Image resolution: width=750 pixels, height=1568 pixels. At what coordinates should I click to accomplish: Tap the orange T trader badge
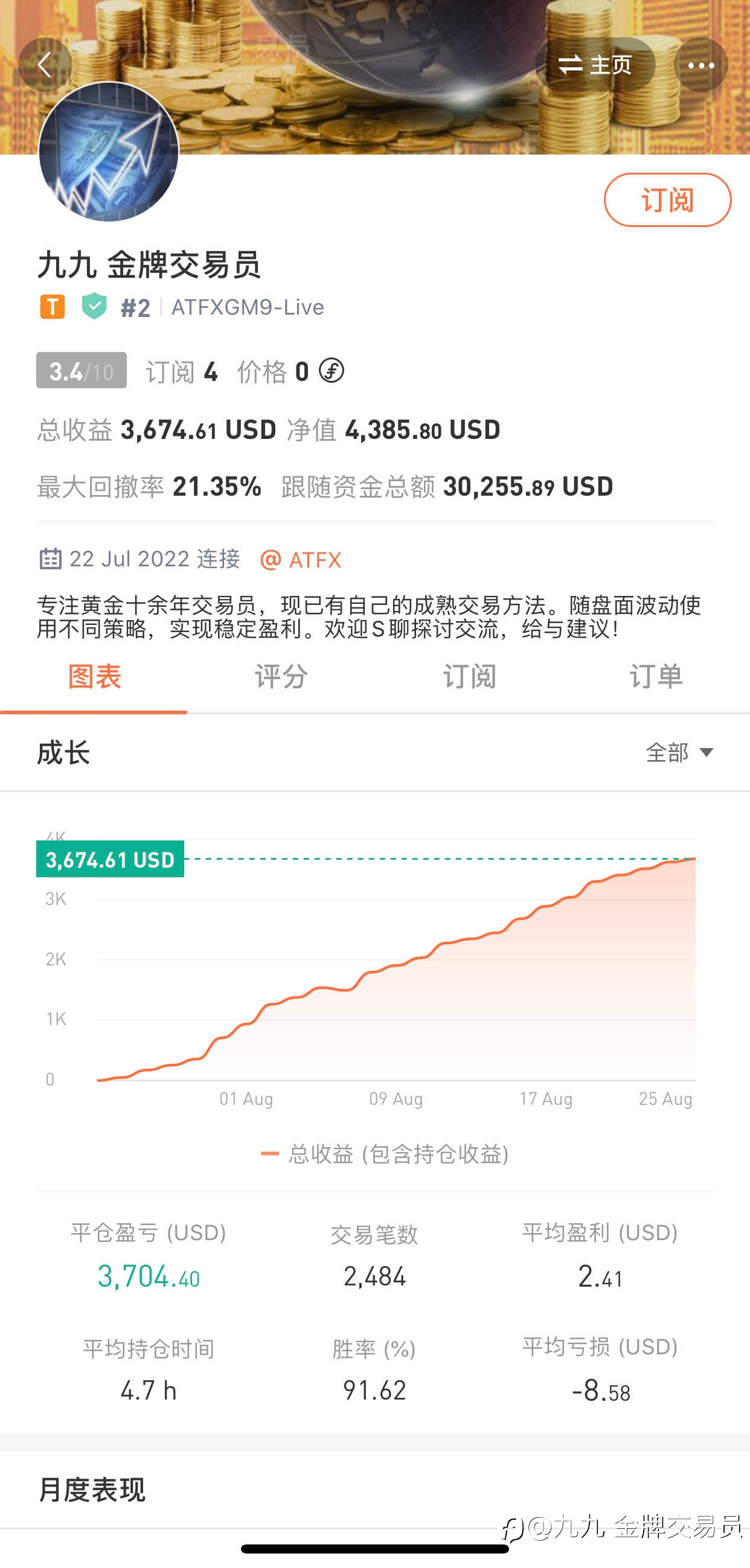53,307
